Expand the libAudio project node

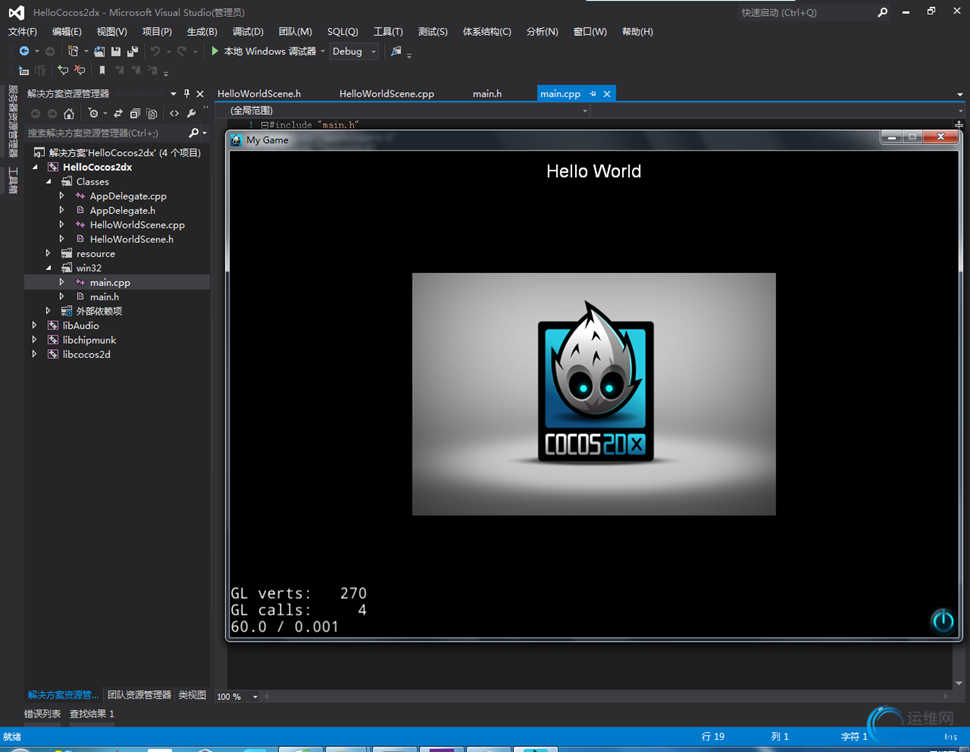[35, 325]
